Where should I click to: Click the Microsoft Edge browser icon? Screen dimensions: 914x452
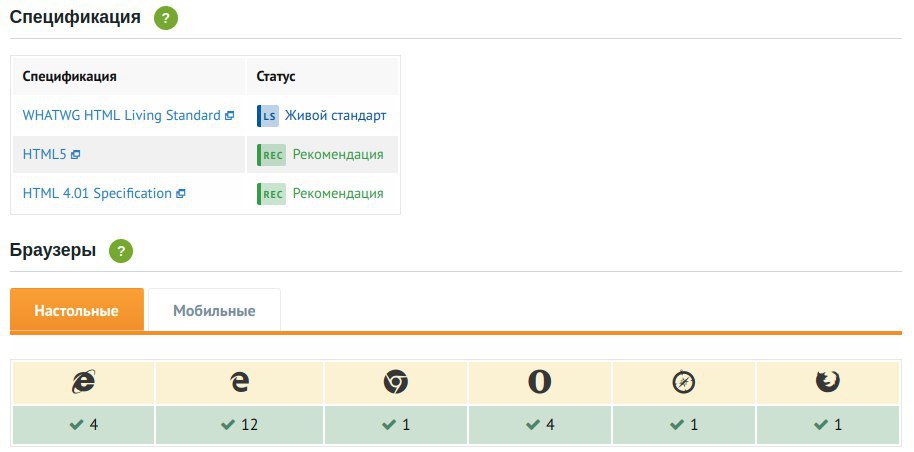(240, 383)
